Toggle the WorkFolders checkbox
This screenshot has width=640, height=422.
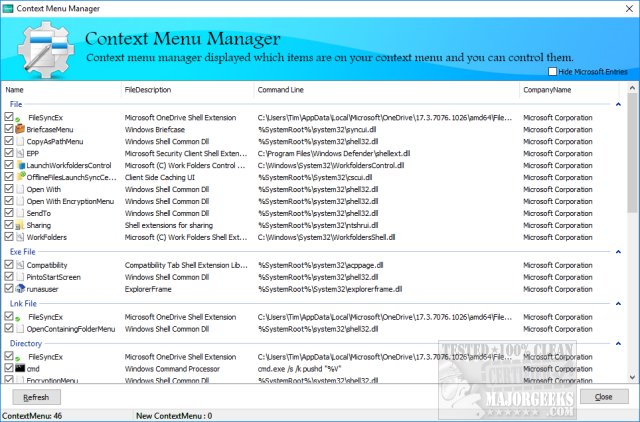[9, 236]
